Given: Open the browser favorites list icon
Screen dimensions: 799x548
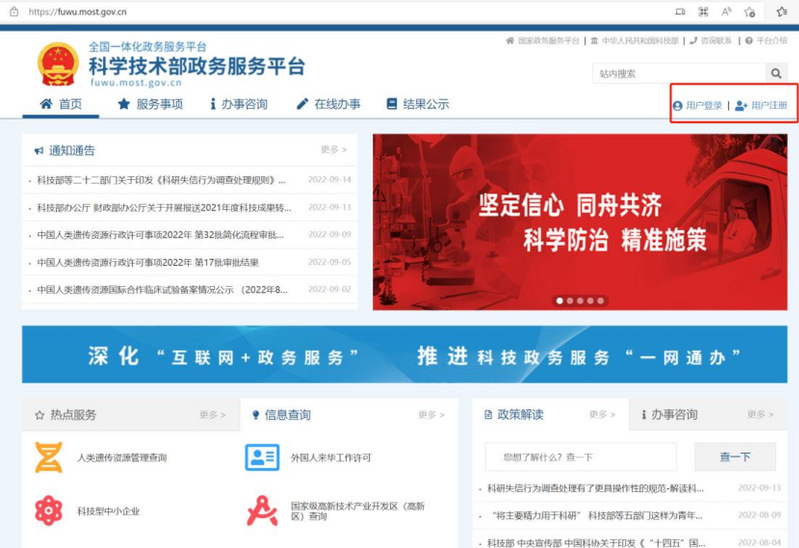Looking at the screenshot, I should tap(782, 11).
